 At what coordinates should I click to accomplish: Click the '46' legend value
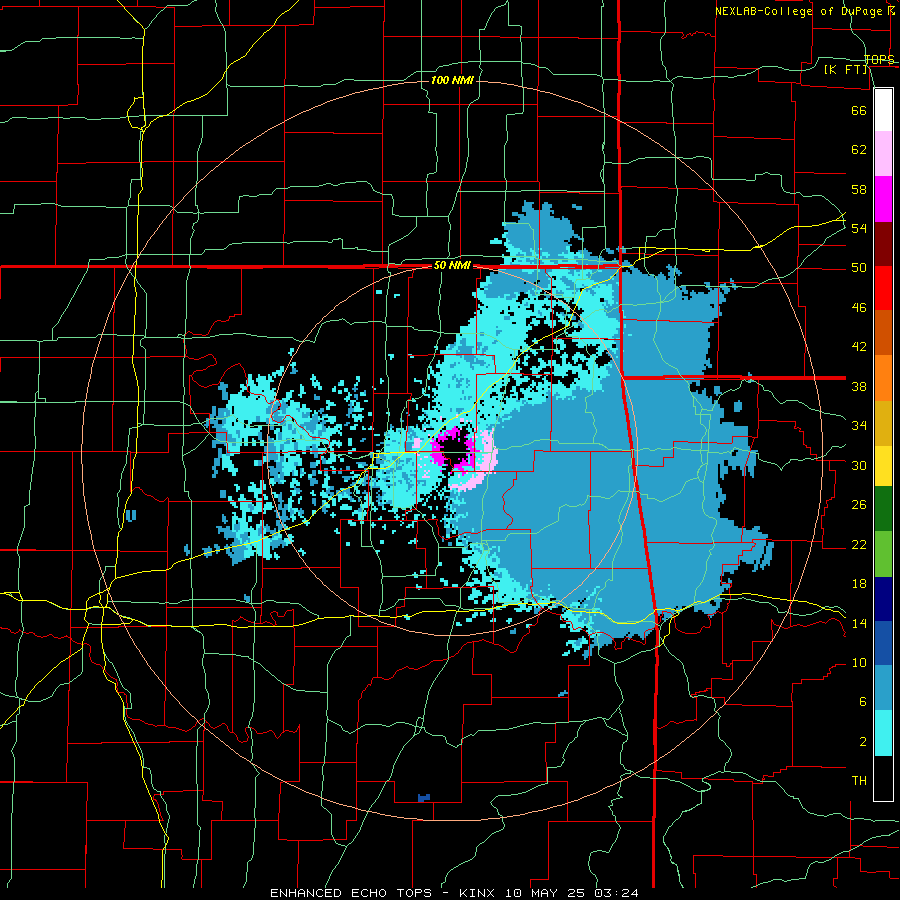coord(859,308)
